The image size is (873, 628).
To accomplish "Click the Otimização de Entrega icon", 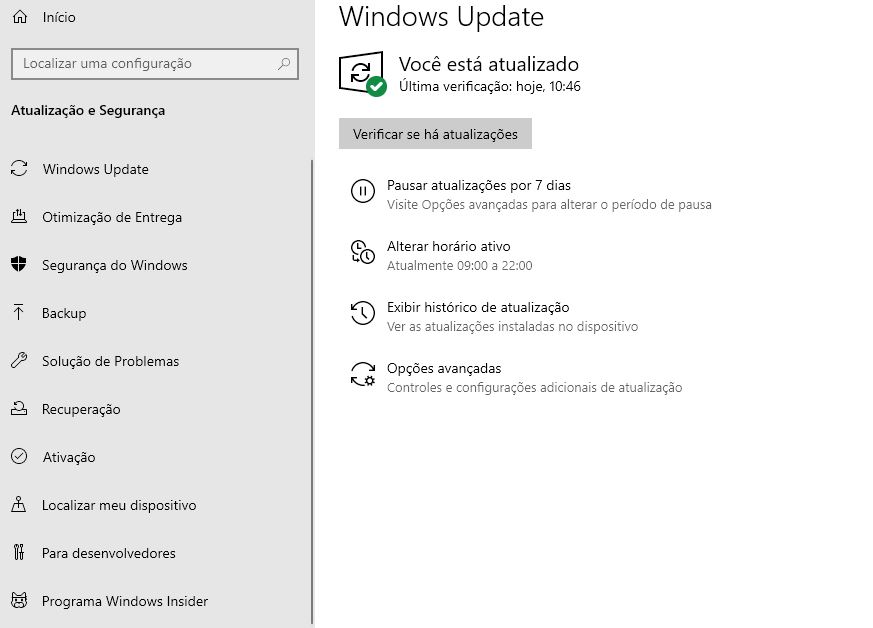I will pyautogui.click(x=19, y=216).
